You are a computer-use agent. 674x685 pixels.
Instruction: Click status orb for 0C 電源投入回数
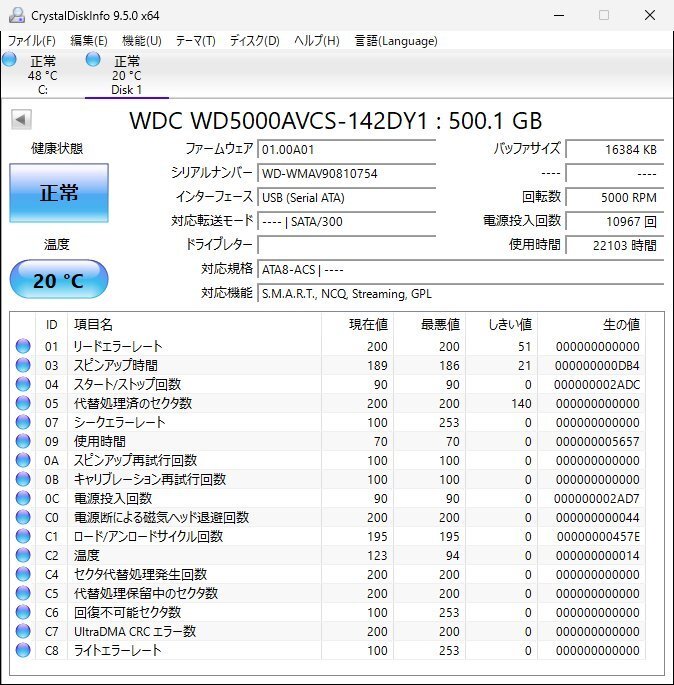coord(23,498)
